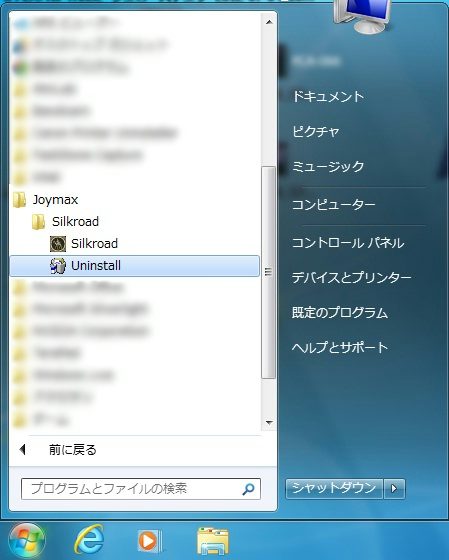Click the program list scrollbar thumb
Image resolution: width=449 pixels, height=560 pixels.
pyautogui.click(x=269, y=272)
